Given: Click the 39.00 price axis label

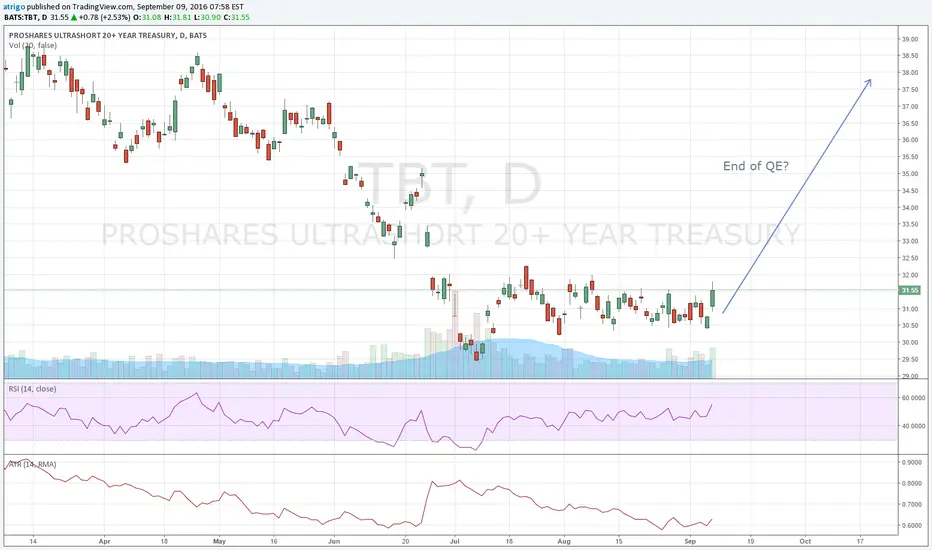Looking at the screenshot, I should pos(910,39).
